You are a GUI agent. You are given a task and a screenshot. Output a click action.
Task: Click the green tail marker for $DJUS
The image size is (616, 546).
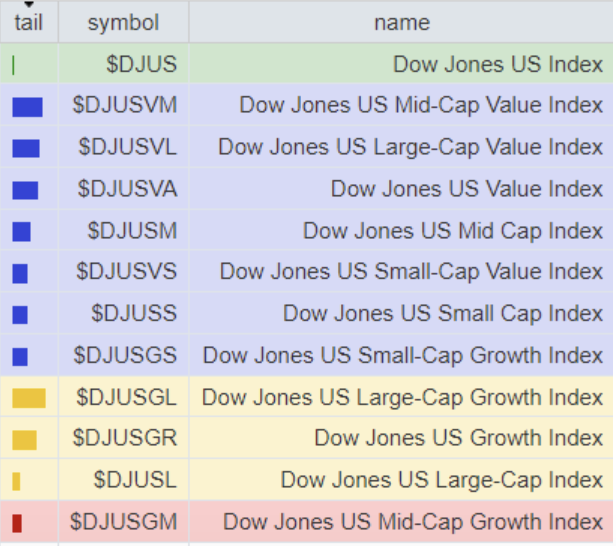point(13,65)
